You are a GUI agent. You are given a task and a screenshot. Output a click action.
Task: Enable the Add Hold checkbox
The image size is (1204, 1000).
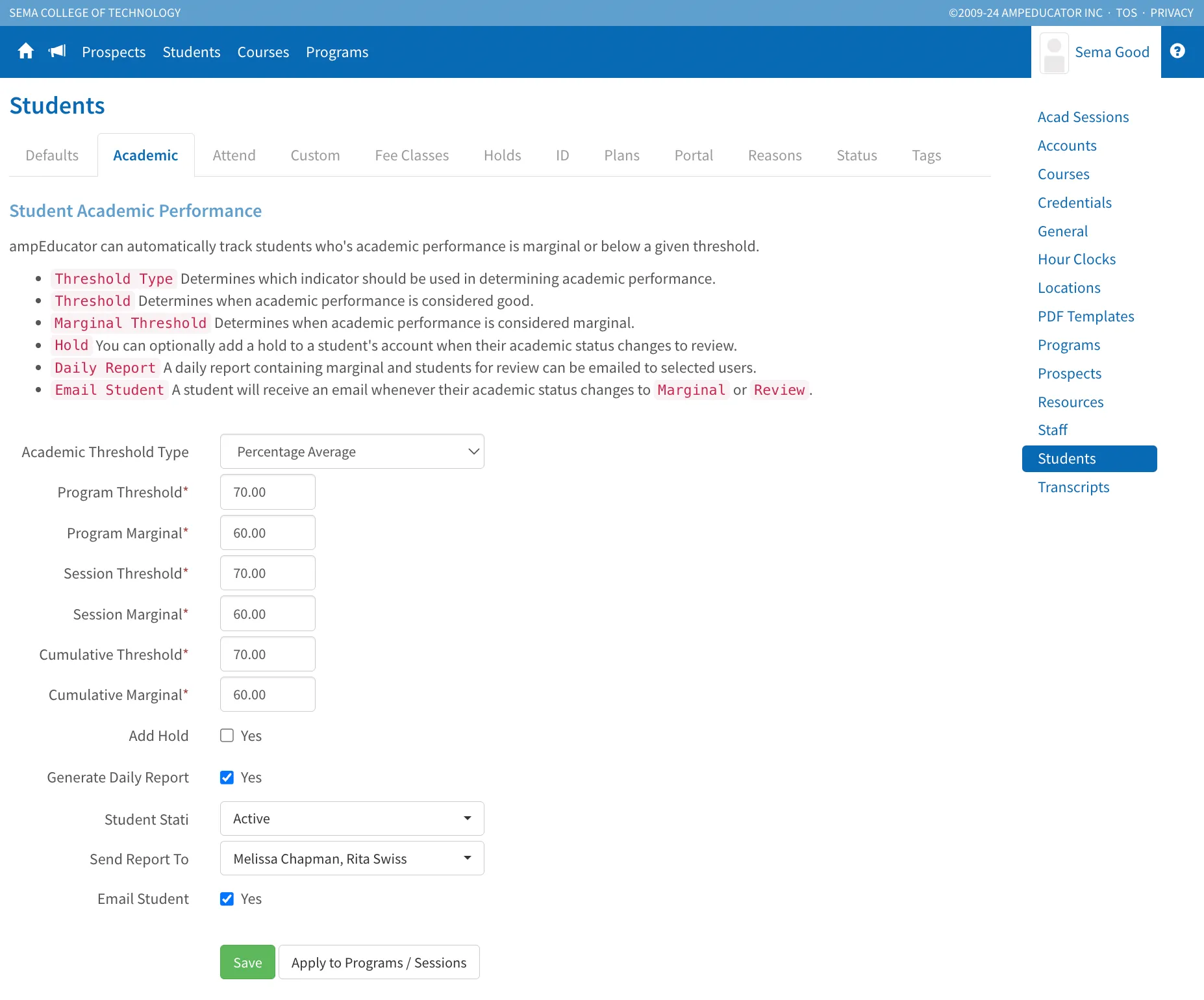227,736
